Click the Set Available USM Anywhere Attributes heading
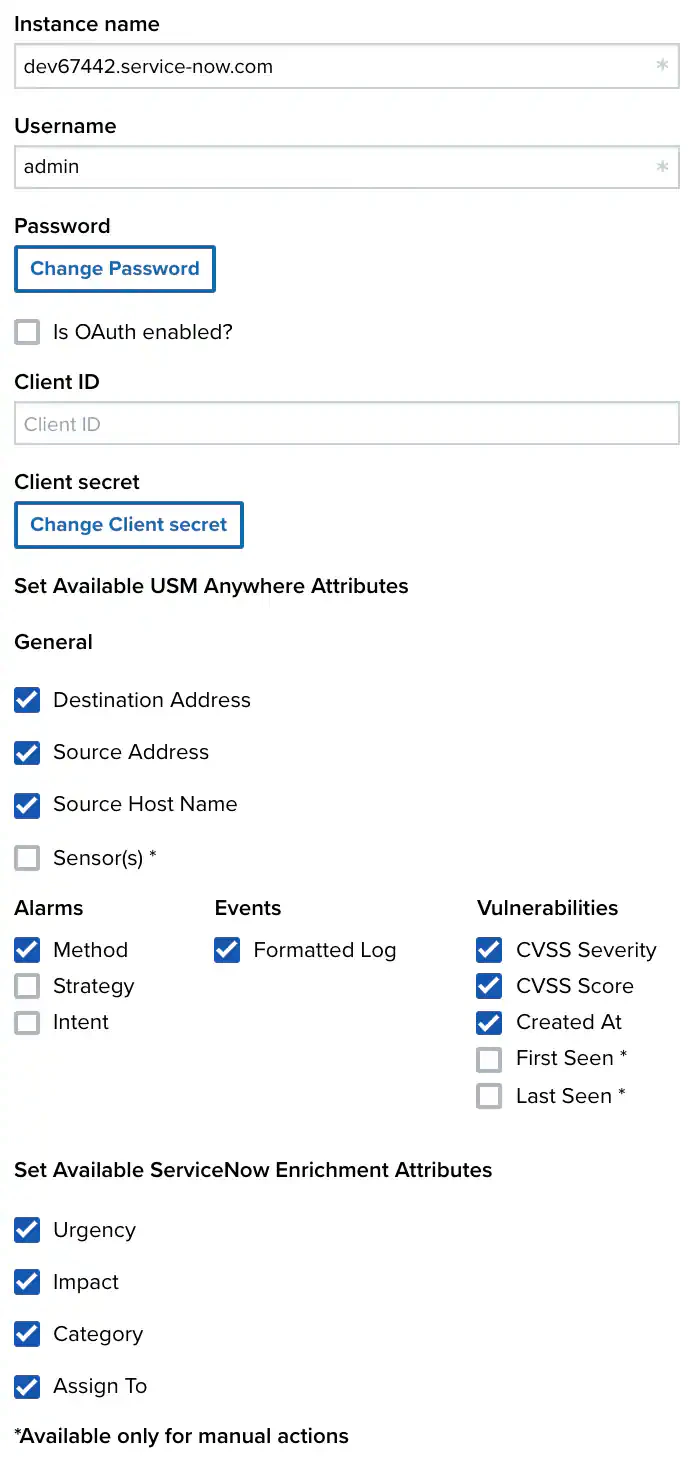Image resolution: width=698 pixels, height=1463 pixels. [211, 586]
